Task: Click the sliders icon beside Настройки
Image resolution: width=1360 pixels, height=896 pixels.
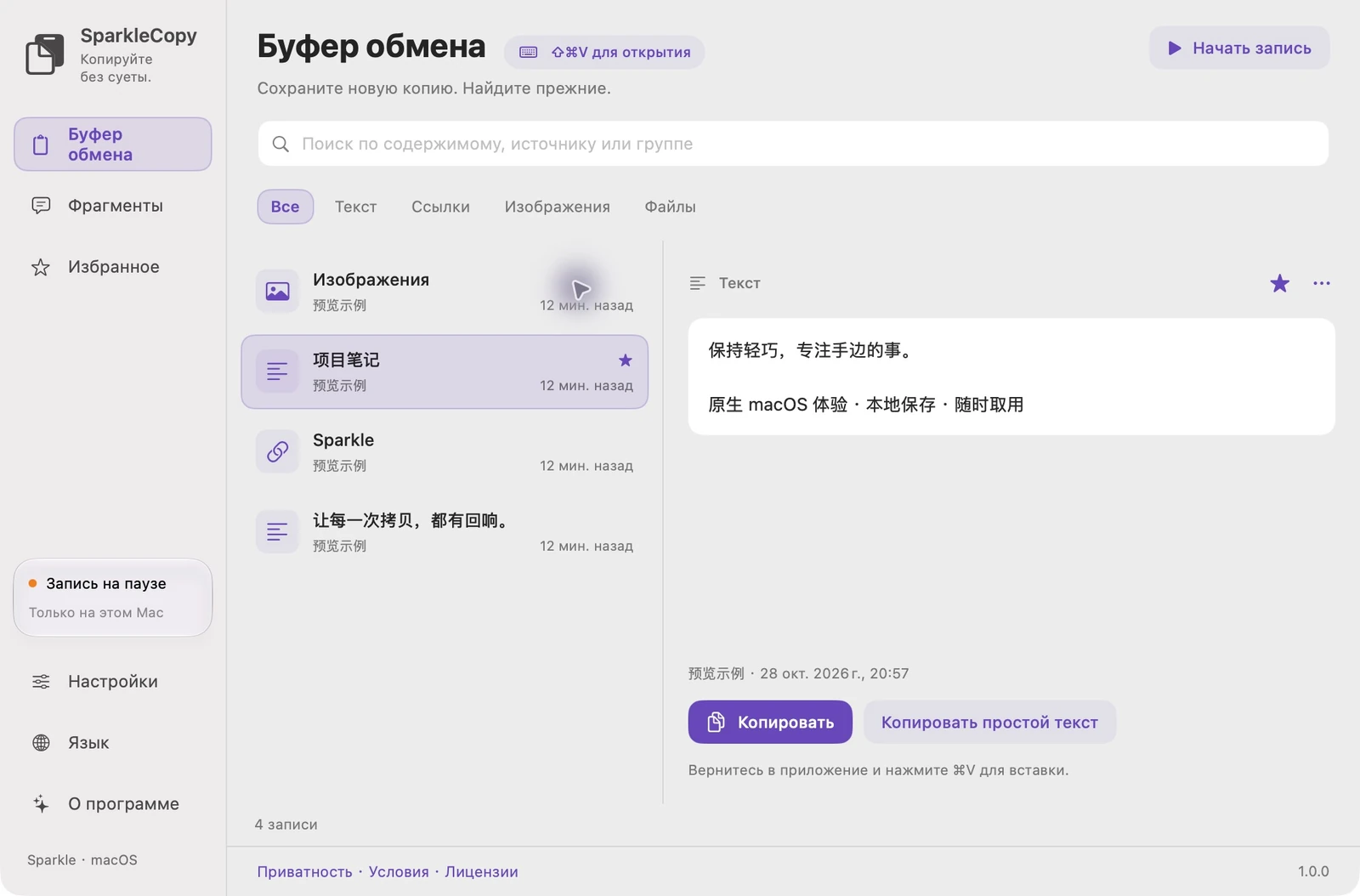Action: tap(41, 682)
